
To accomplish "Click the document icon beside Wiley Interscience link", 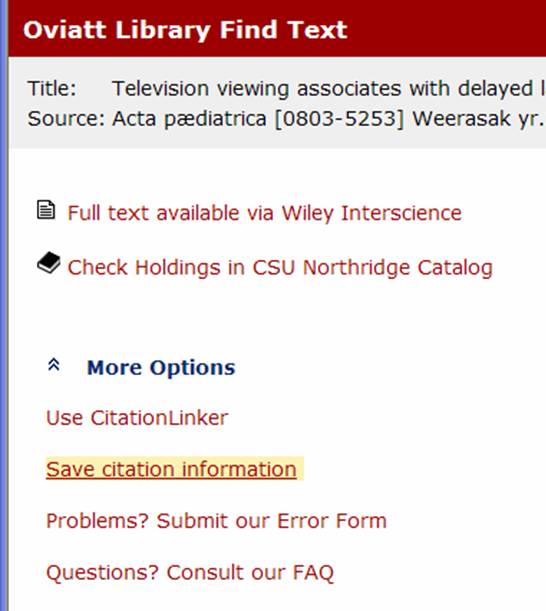I will click(x=46, y=210).
